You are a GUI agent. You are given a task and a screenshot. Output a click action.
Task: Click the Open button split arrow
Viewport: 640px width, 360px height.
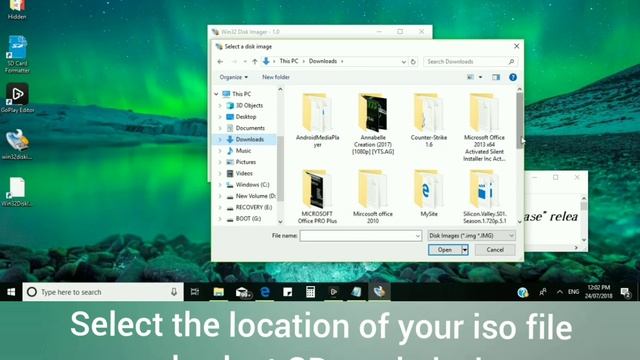pyautogui.click(x=464, y=250)
